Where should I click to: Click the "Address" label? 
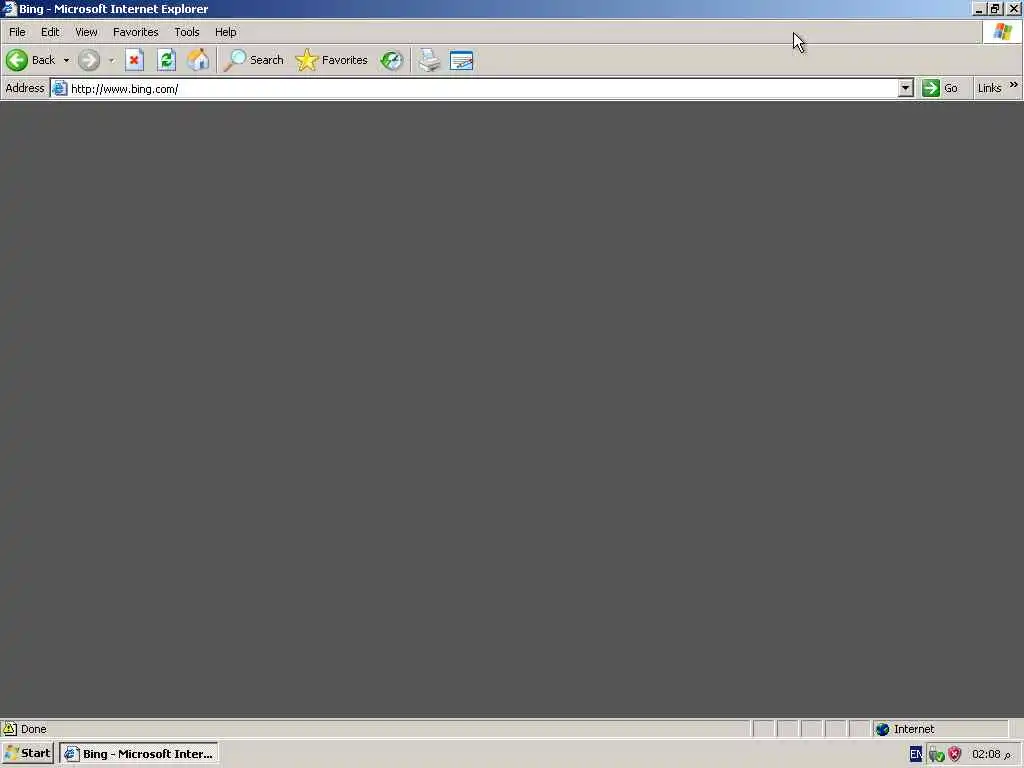25,88
